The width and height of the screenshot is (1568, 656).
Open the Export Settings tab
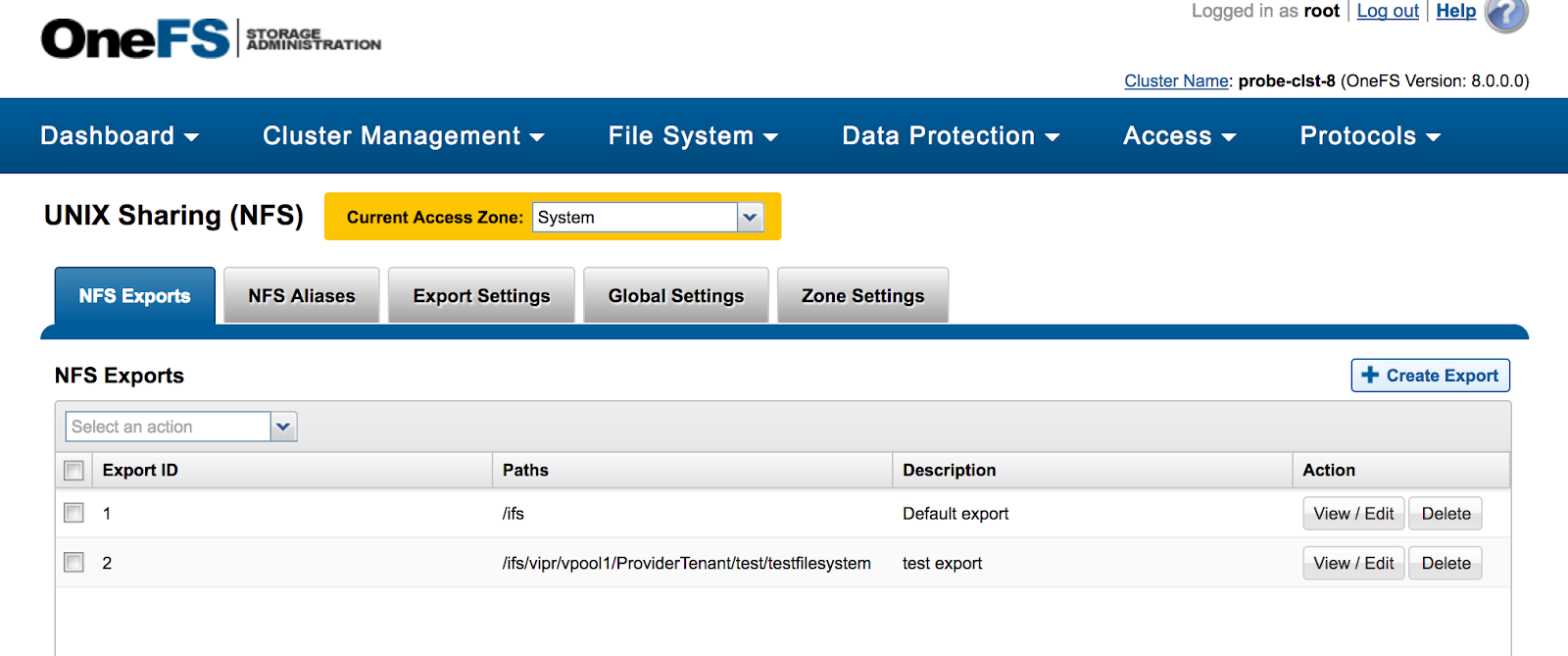481,296
